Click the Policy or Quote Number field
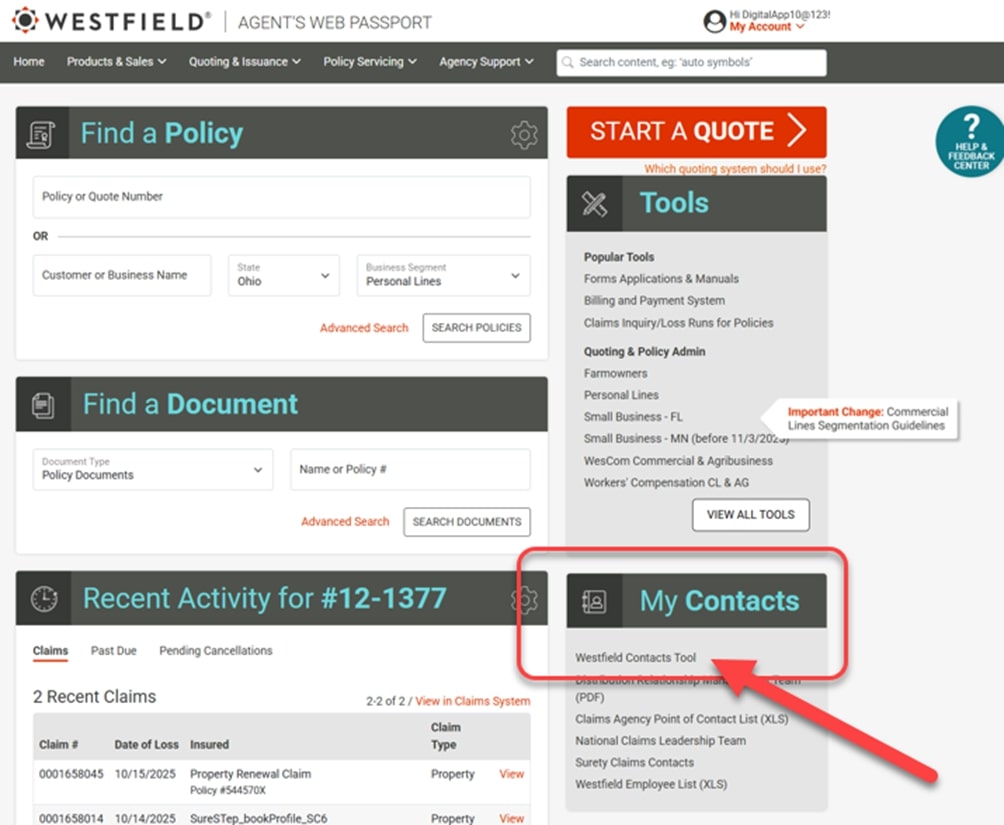The height and width of the screenshot is (825, 1004). tap(281, 197)
